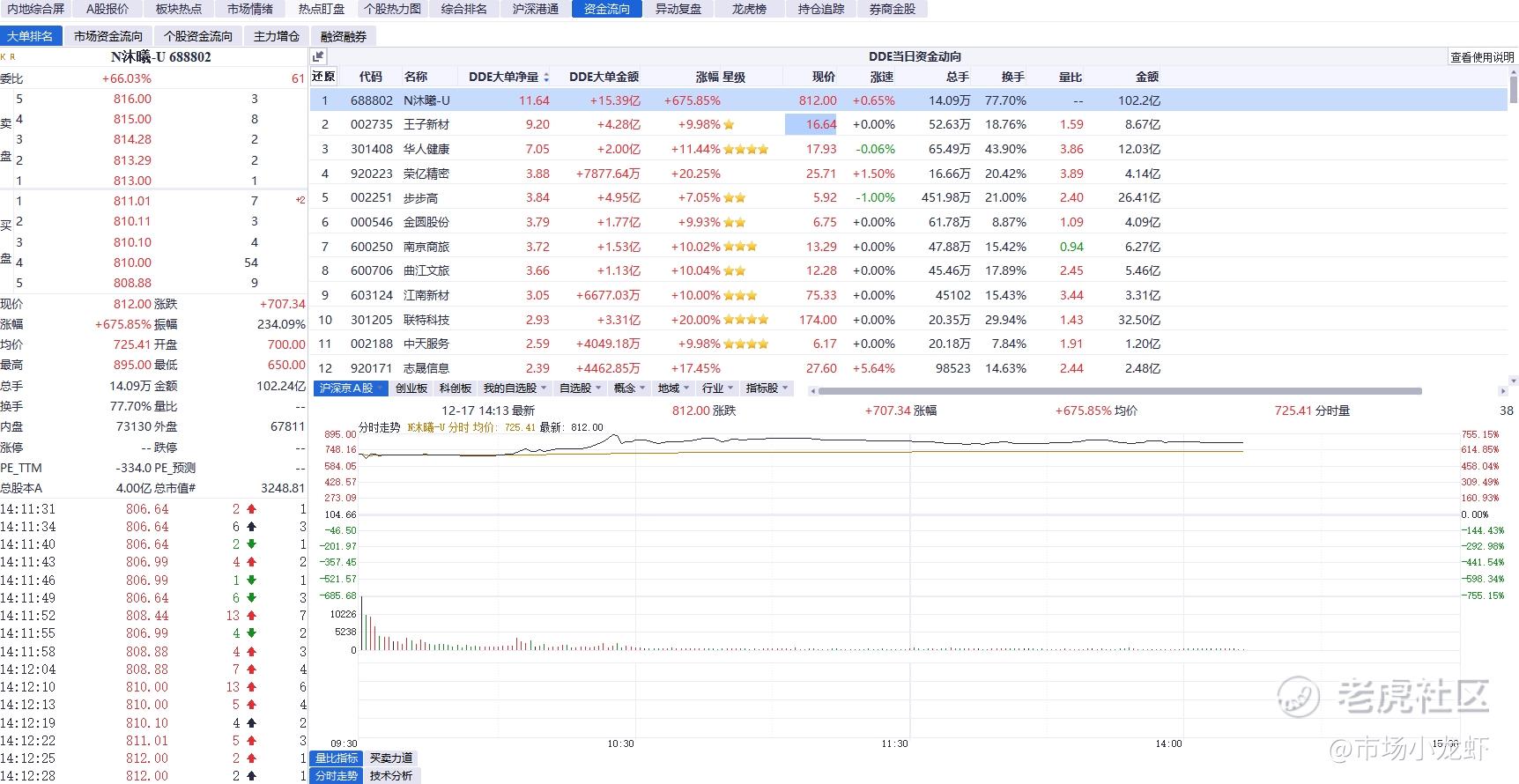
Task: Click the R marker beside the stock title
Action: [x=12, y=56]
